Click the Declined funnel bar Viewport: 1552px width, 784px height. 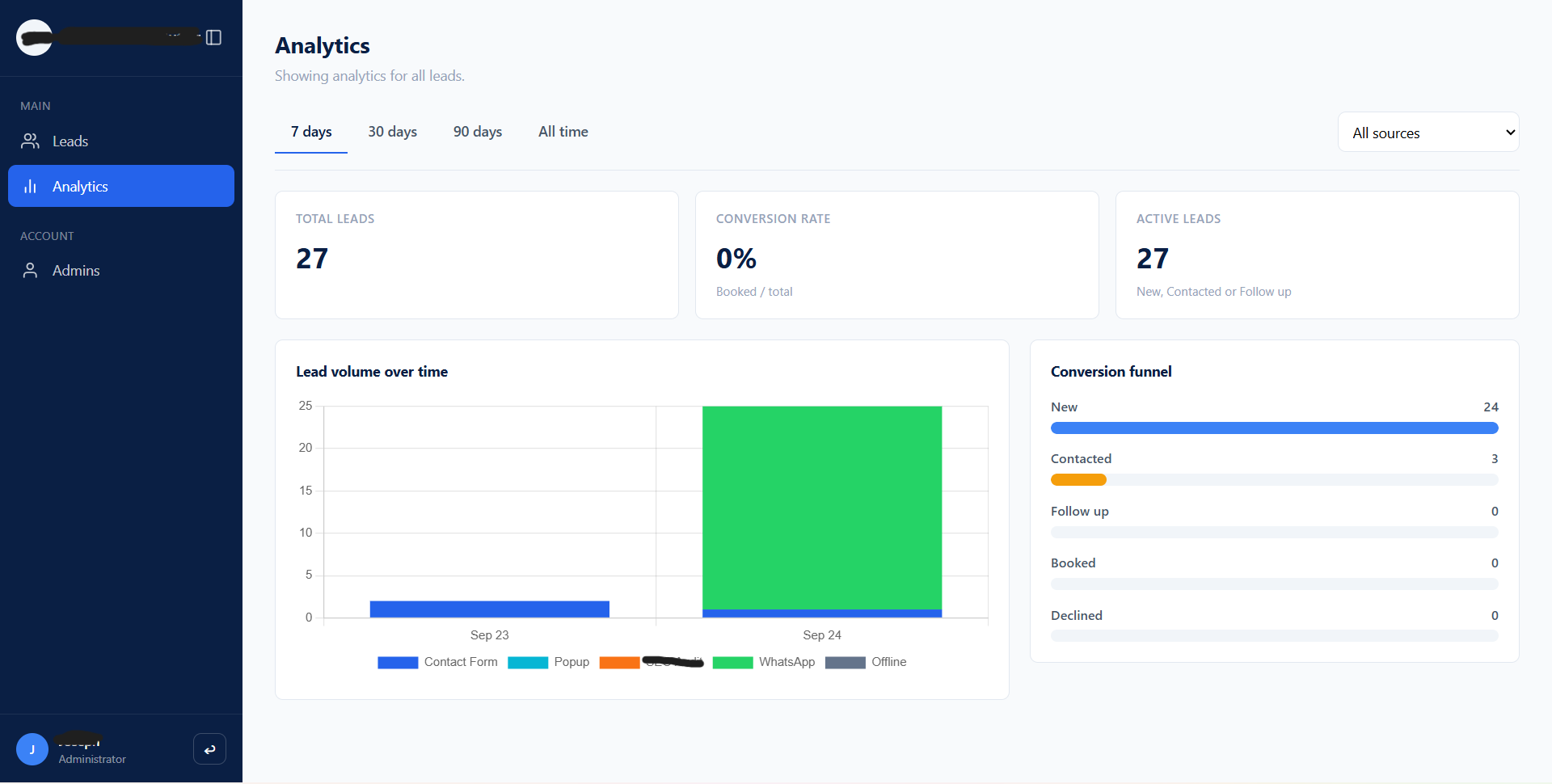click(1275, 636)
